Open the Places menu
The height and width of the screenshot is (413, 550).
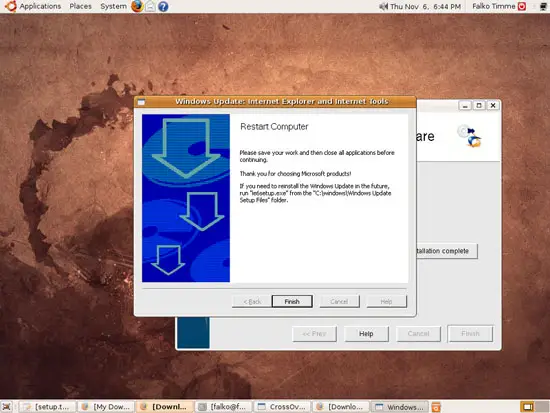80,6
